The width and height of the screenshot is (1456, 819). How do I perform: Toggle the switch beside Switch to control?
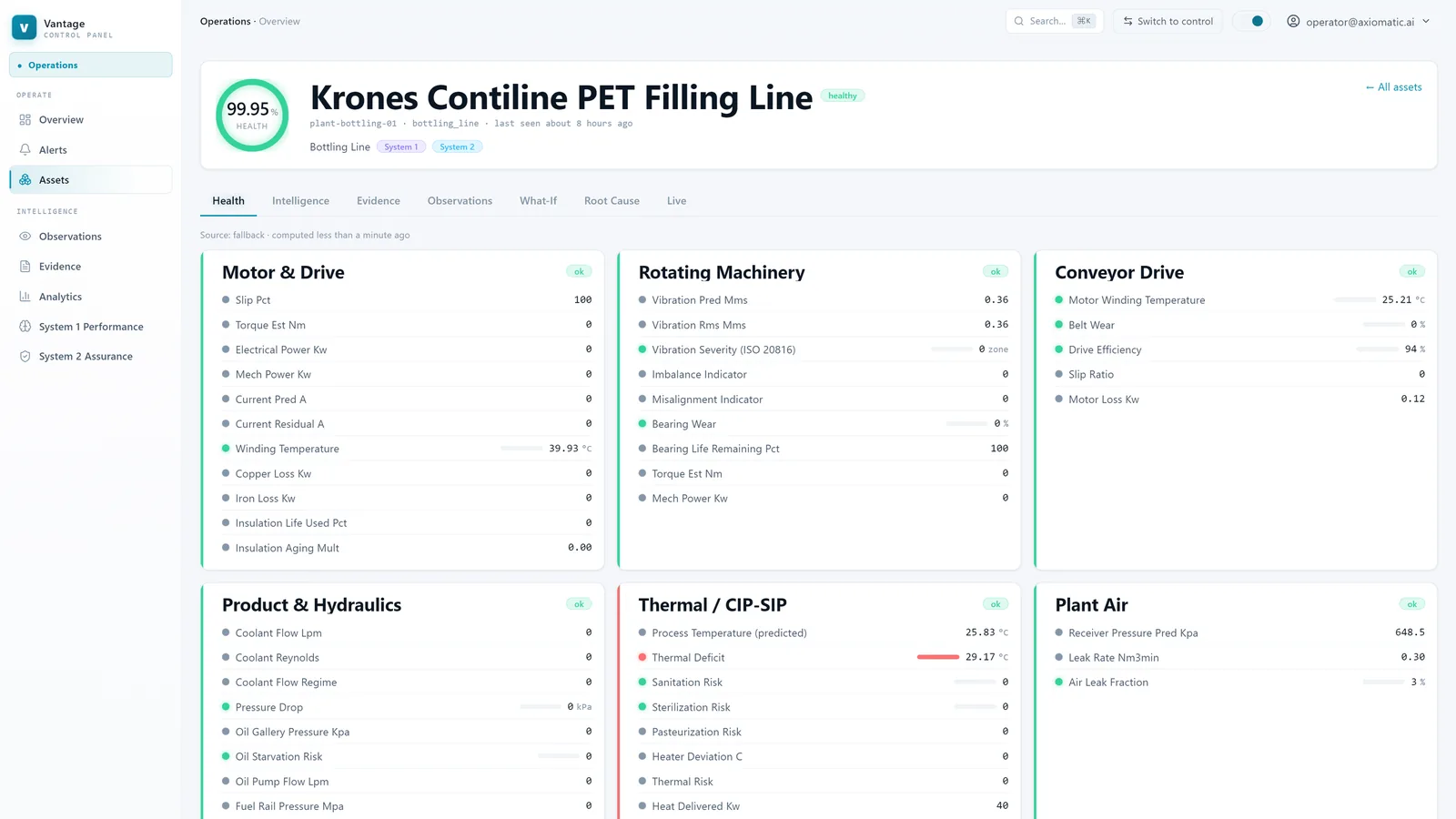[1252, 21]
